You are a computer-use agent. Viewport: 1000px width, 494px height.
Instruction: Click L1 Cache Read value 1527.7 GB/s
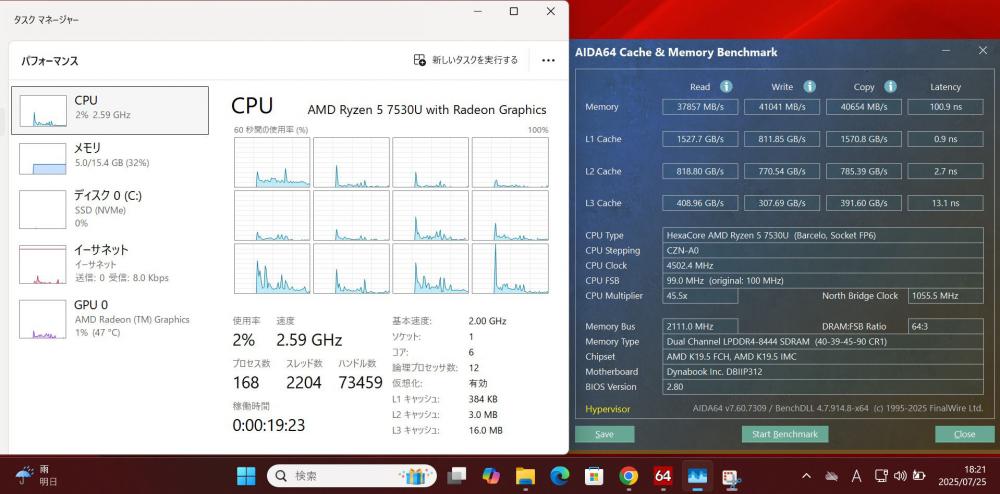[x=700, y=138]
